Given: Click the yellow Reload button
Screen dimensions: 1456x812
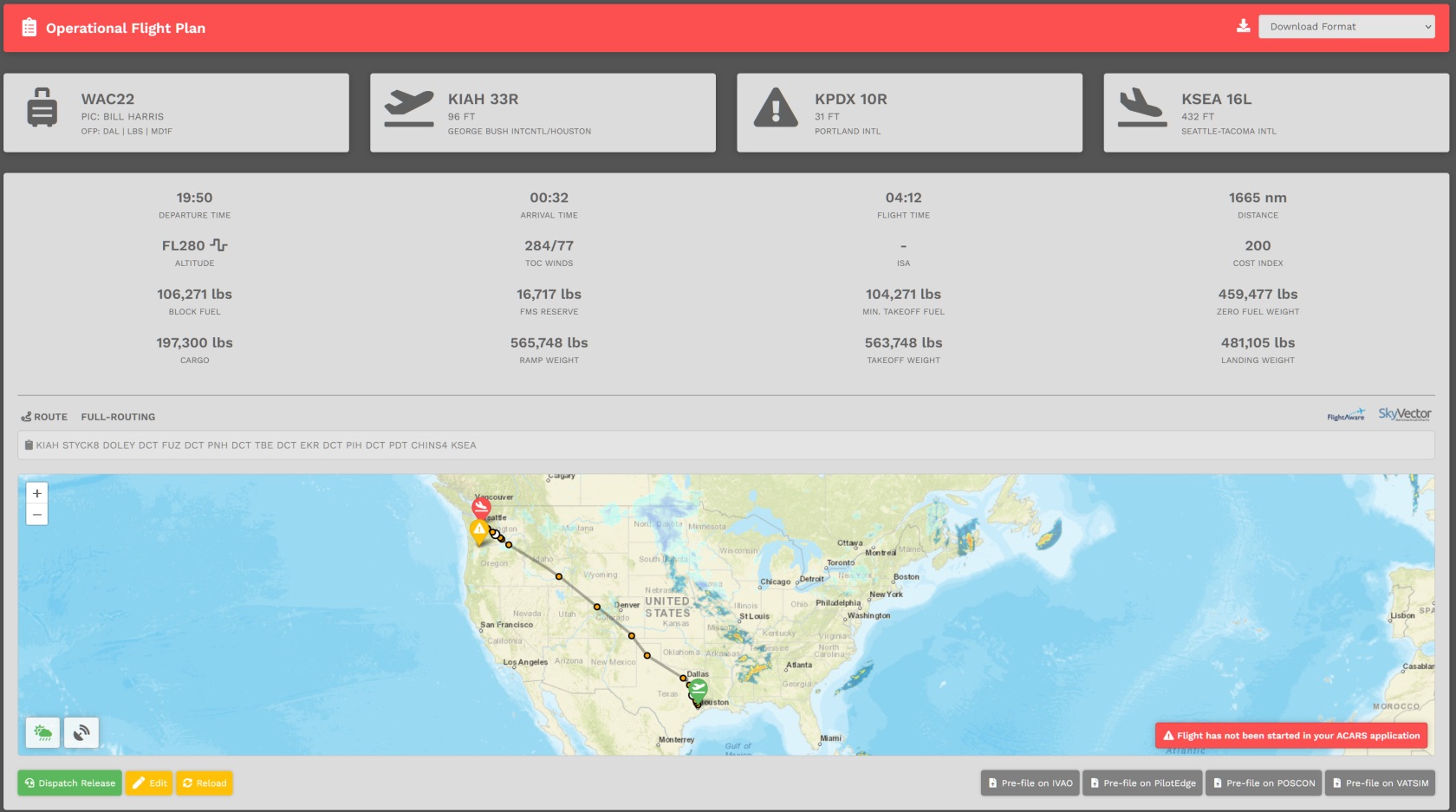Looking at the screenshot, I should (205, 783).
